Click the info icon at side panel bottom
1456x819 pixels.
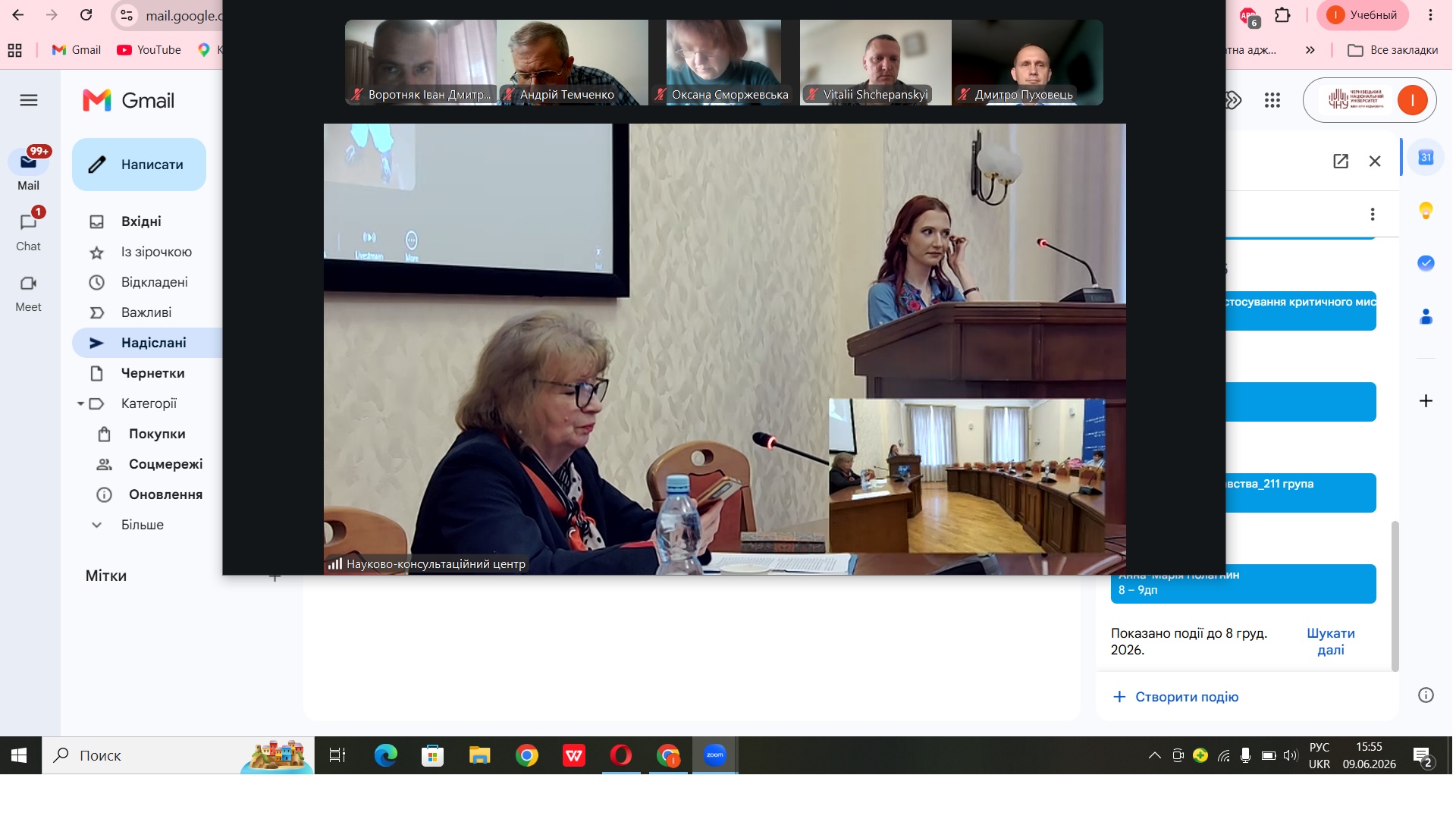(1426, 695)
